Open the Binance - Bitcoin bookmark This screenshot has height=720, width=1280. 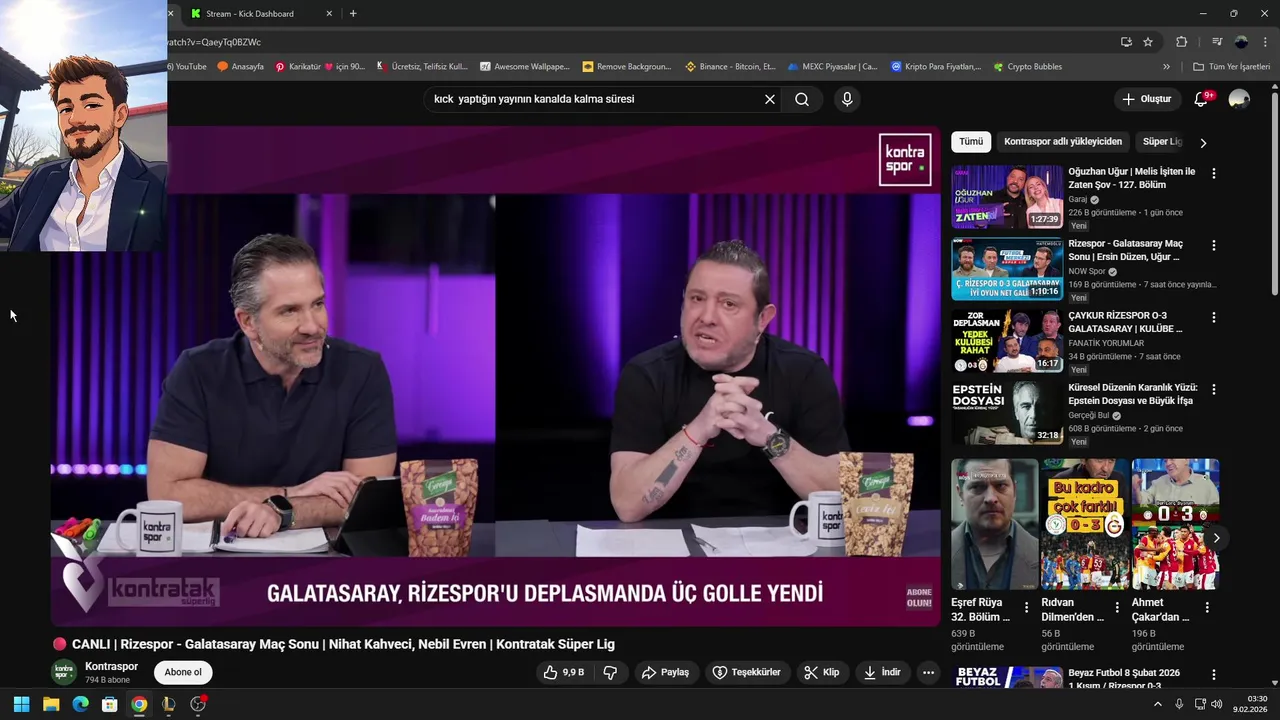730,67
